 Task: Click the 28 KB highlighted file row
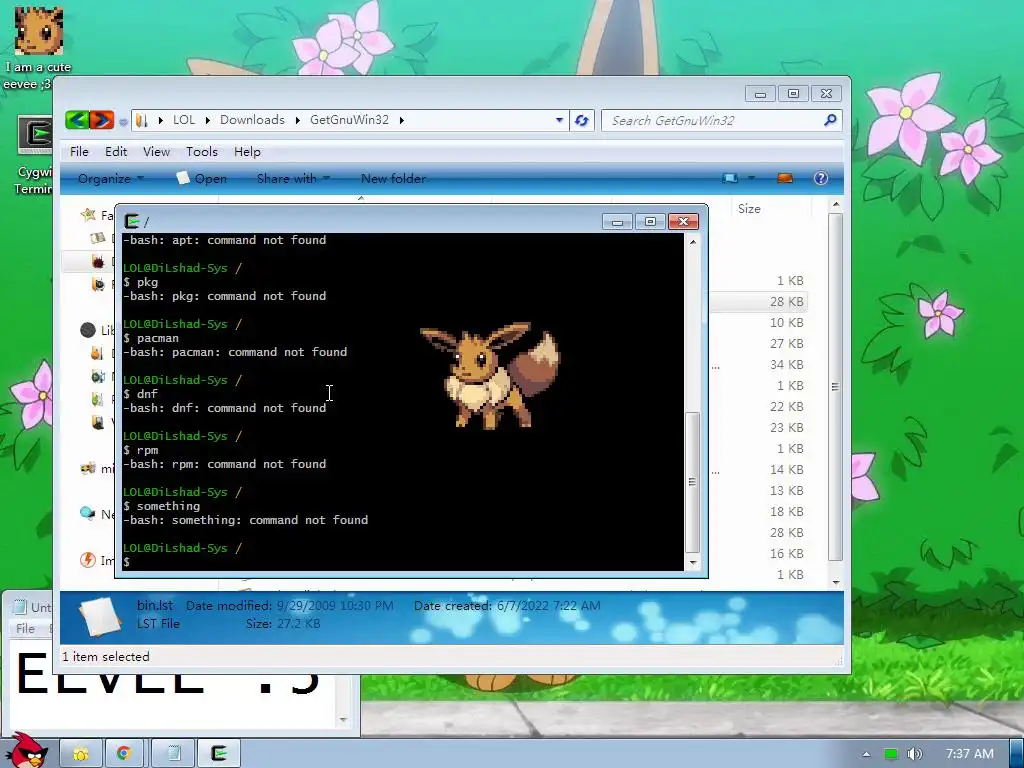tap(759, 302)
